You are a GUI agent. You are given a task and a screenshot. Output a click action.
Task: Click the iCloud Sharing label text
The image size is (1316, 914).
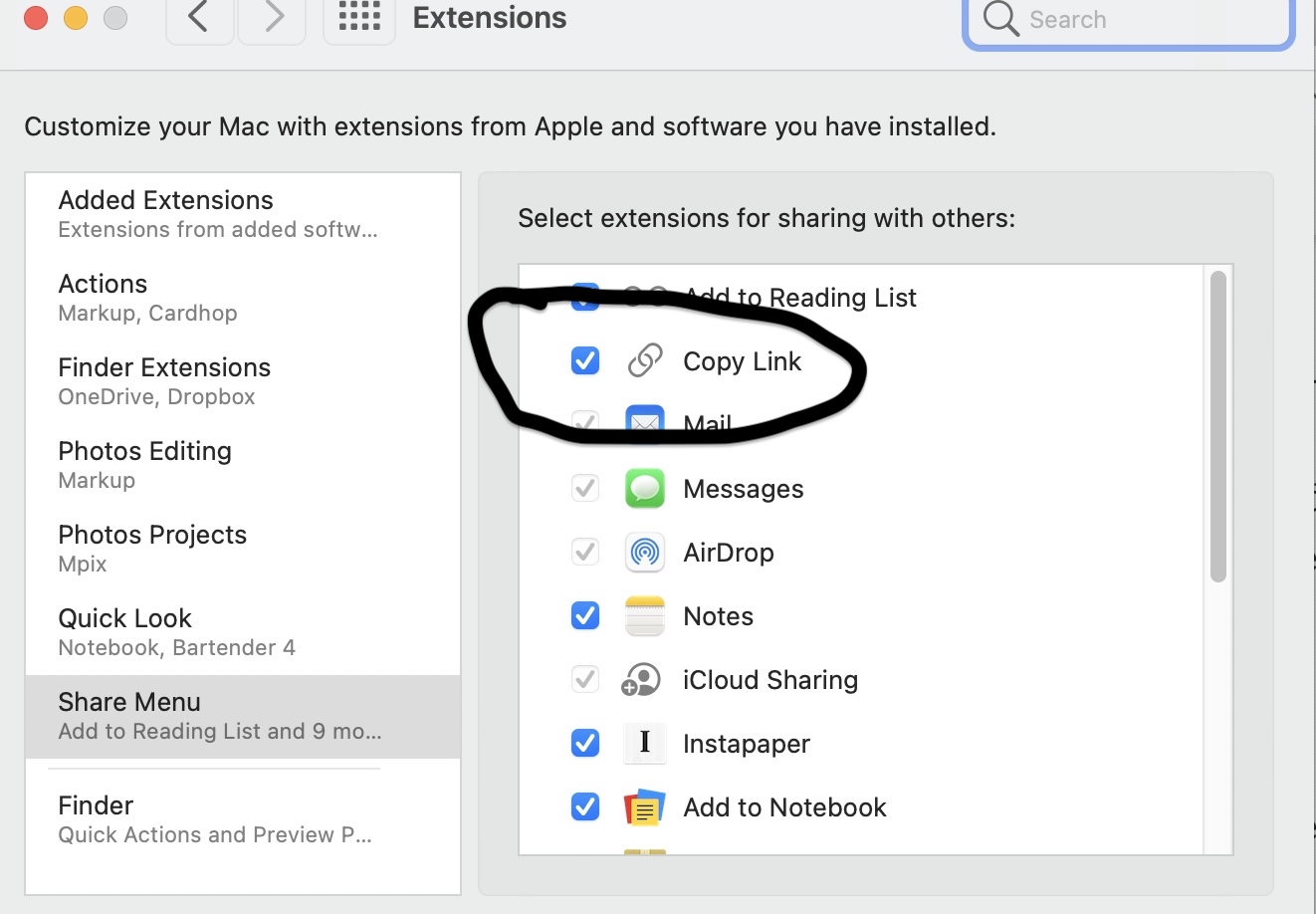point(770,680)
